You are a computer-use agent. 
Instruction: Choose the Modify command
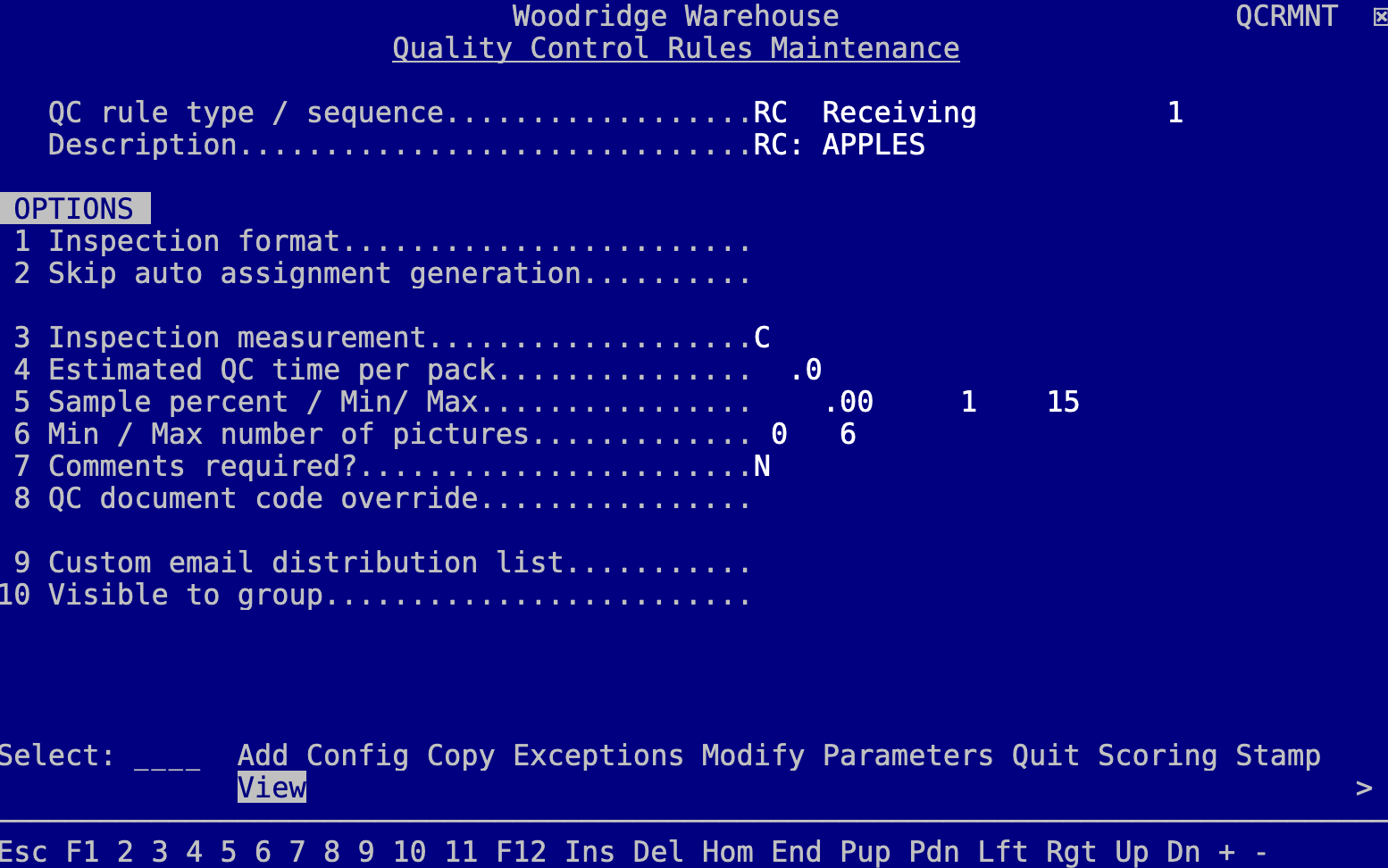(753, 755)
